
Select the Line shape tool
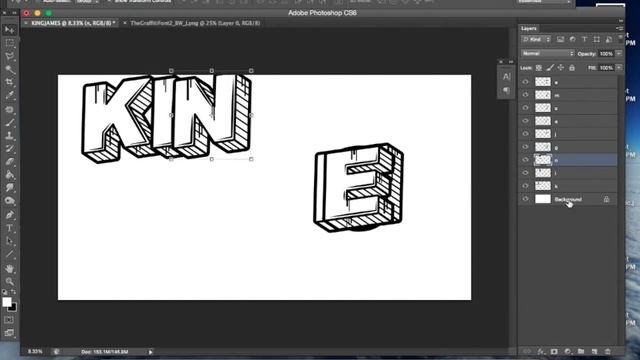click(9, 254)
